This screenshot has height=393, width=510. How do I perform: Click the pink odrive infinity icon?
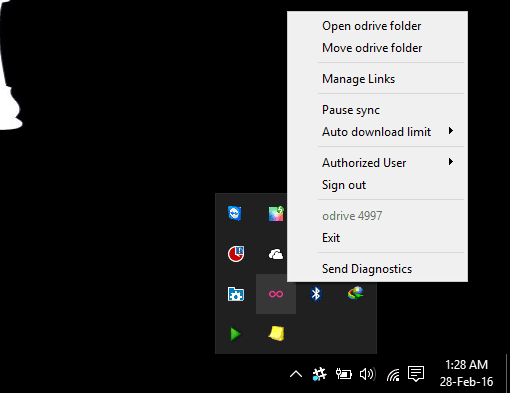click(276, 294)
